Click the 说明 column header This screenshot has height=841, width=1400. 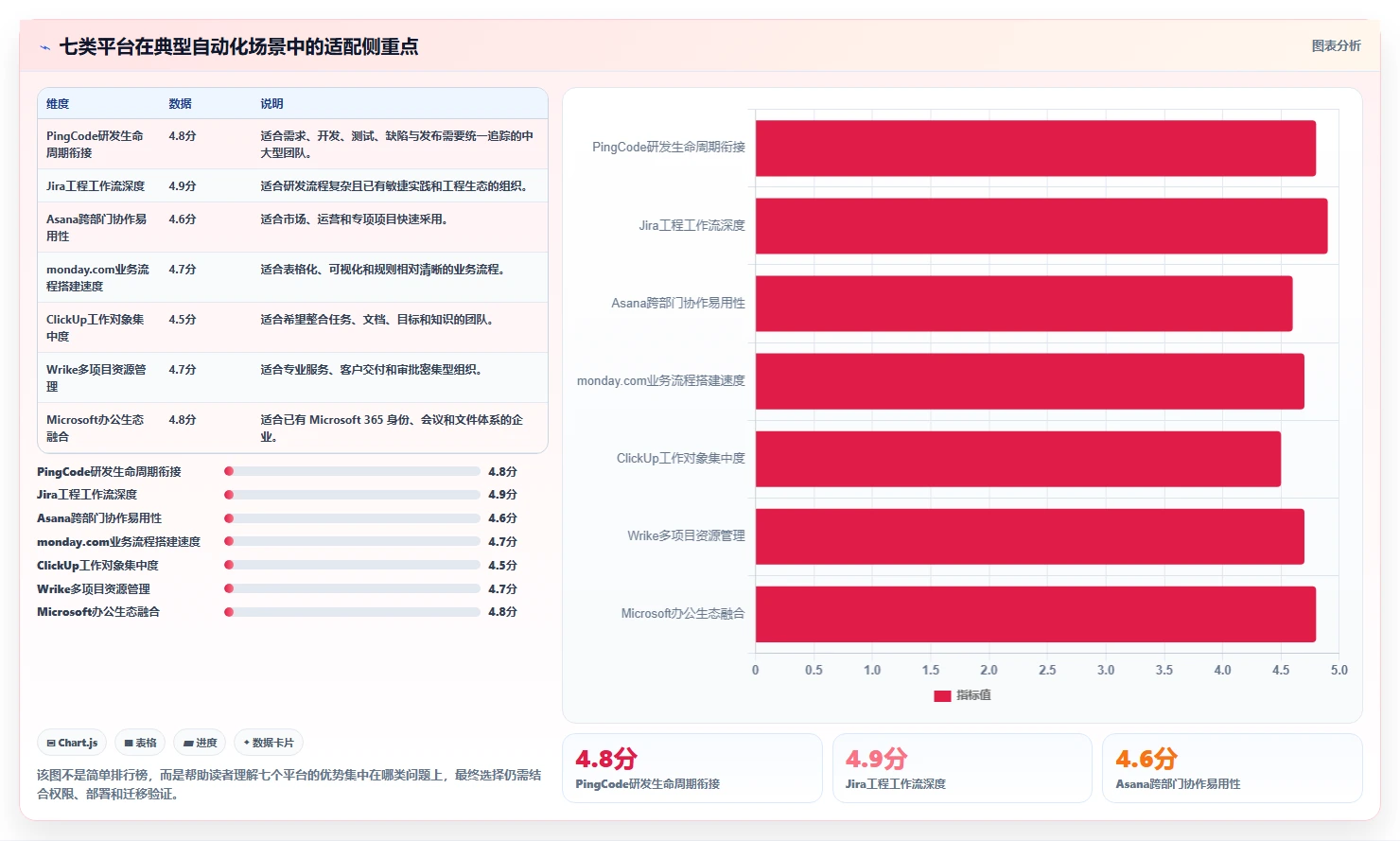[x=272, y=104]
